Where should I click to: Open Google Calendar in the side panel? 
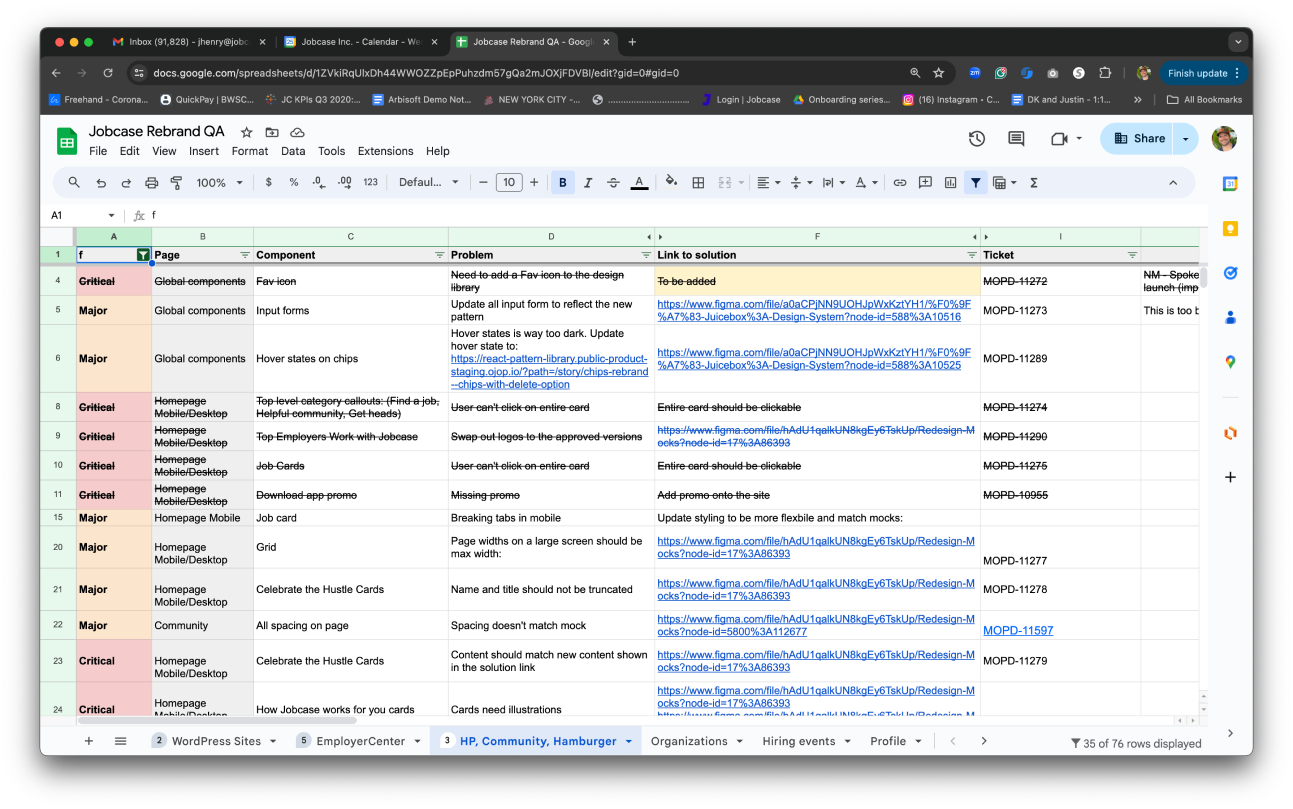1230,184
